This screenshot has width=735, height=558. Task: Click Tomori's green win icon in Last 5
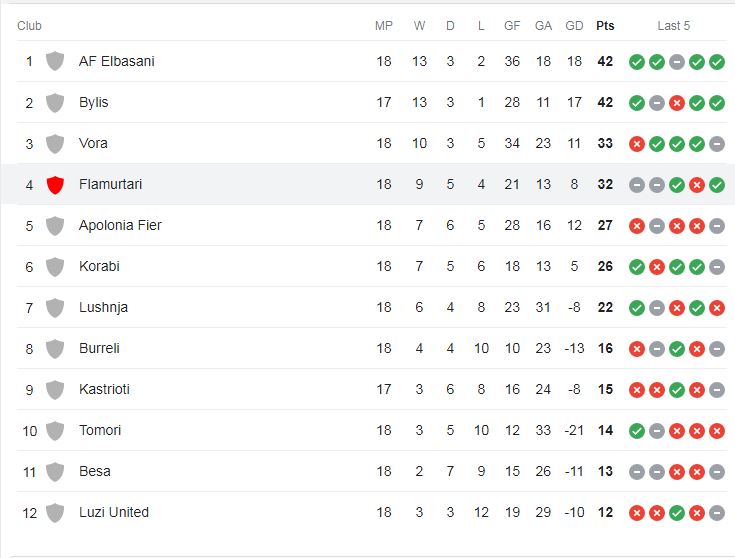637,431
